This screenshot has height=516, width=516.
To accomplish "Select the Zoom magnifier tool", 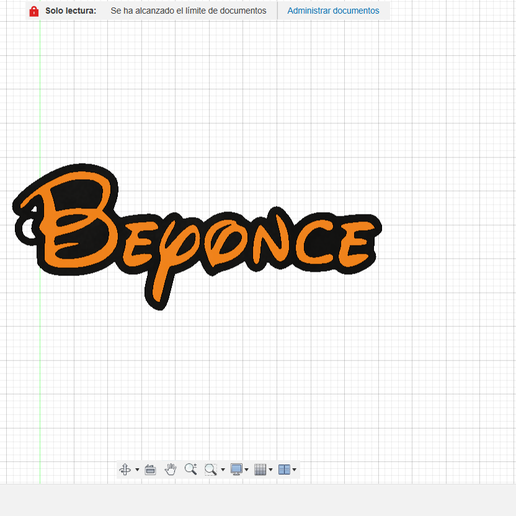I will click(191, 469).
